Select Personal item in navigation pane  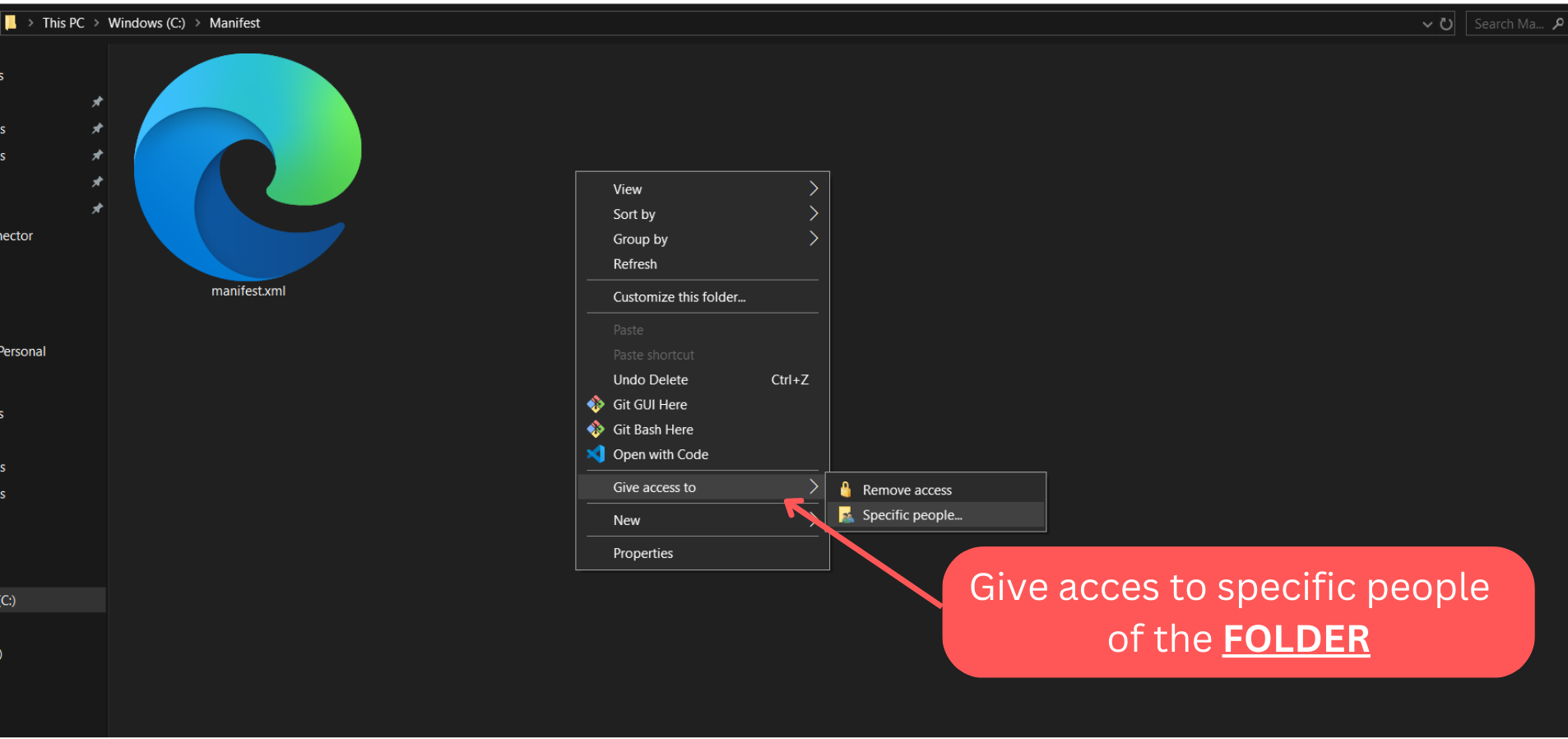point(22,351)
